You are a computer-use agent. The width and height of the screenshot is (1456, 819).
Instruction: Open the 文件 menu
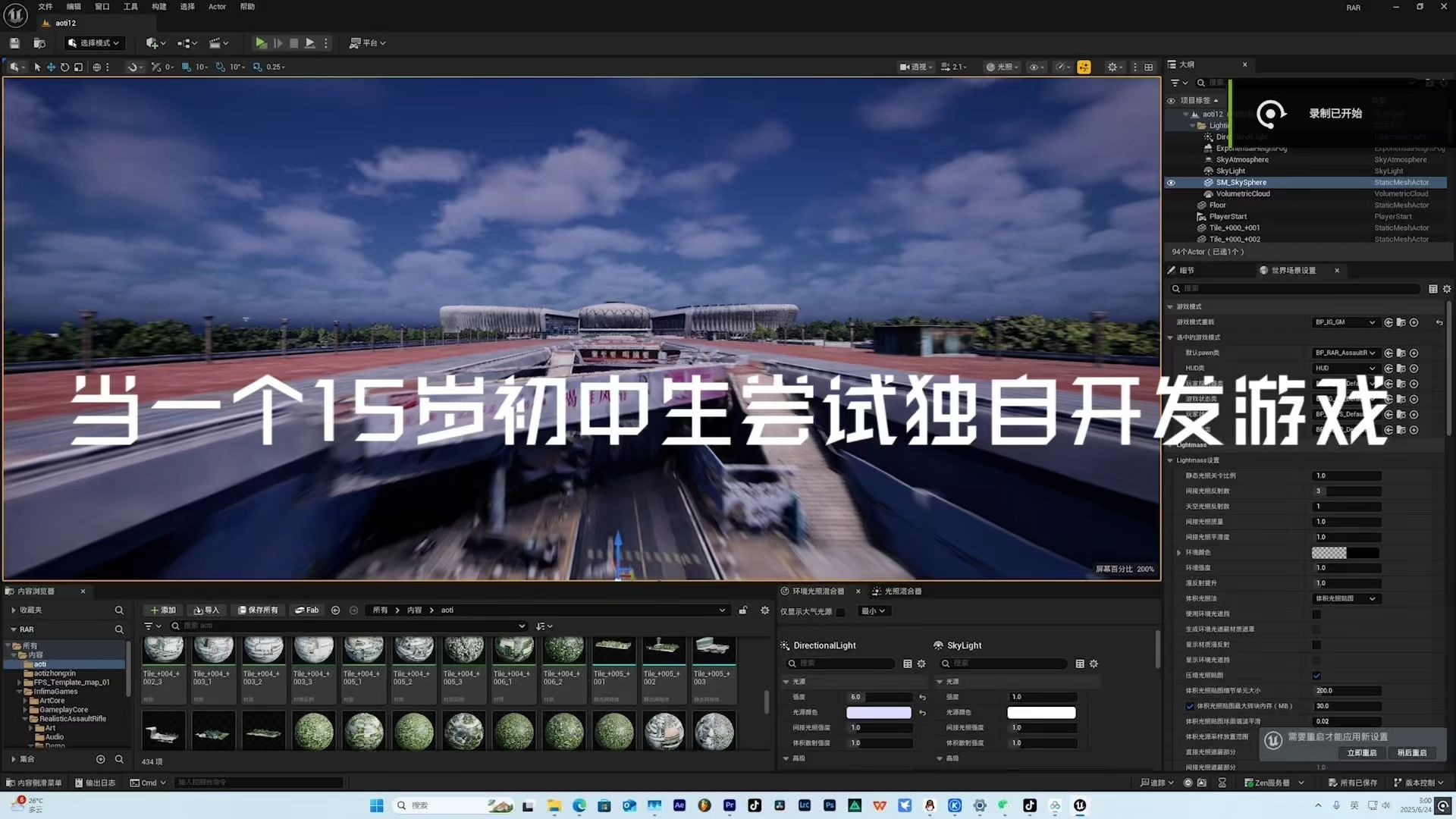(45, 7)
